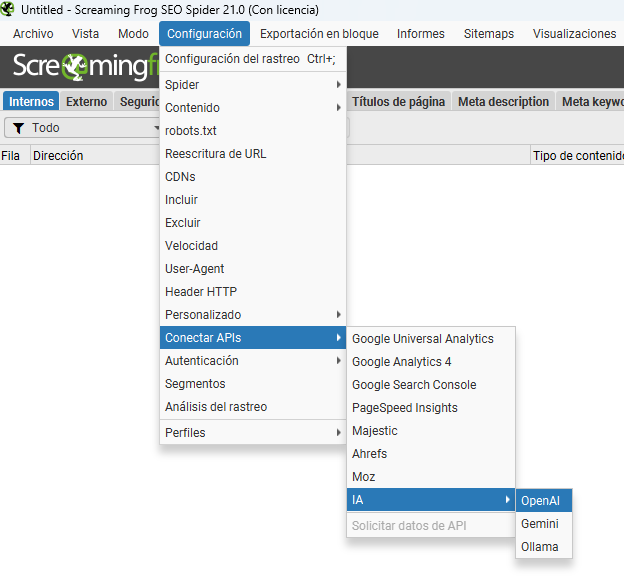The image size is (624, 576).
Task: Close the Configuración menu
Action: [x=204, y=34]
